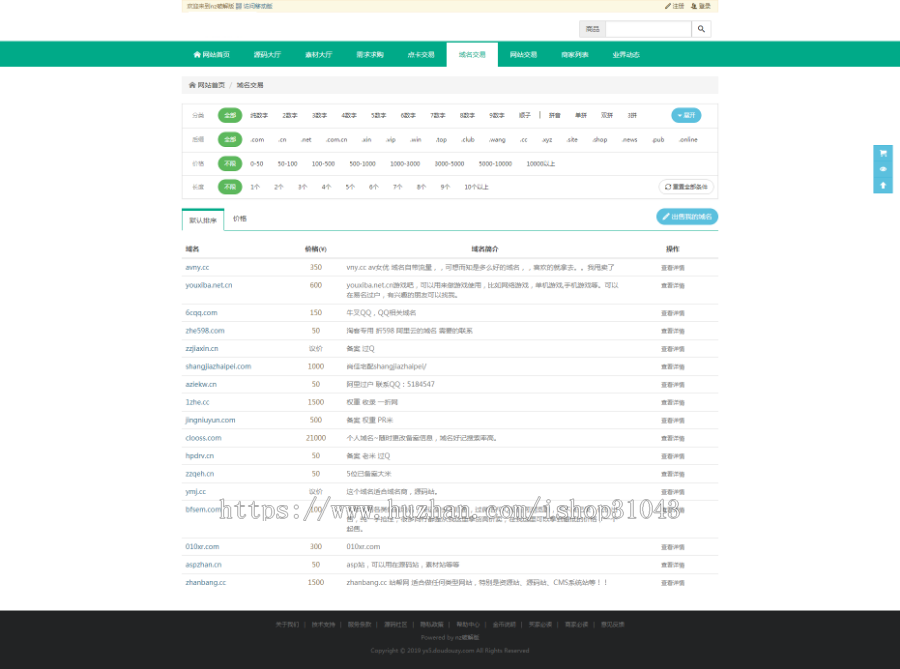This screenshot has width=900, height=669.
Task: Open the 商家列表 nav item
Action: click(x=575, y=55)
